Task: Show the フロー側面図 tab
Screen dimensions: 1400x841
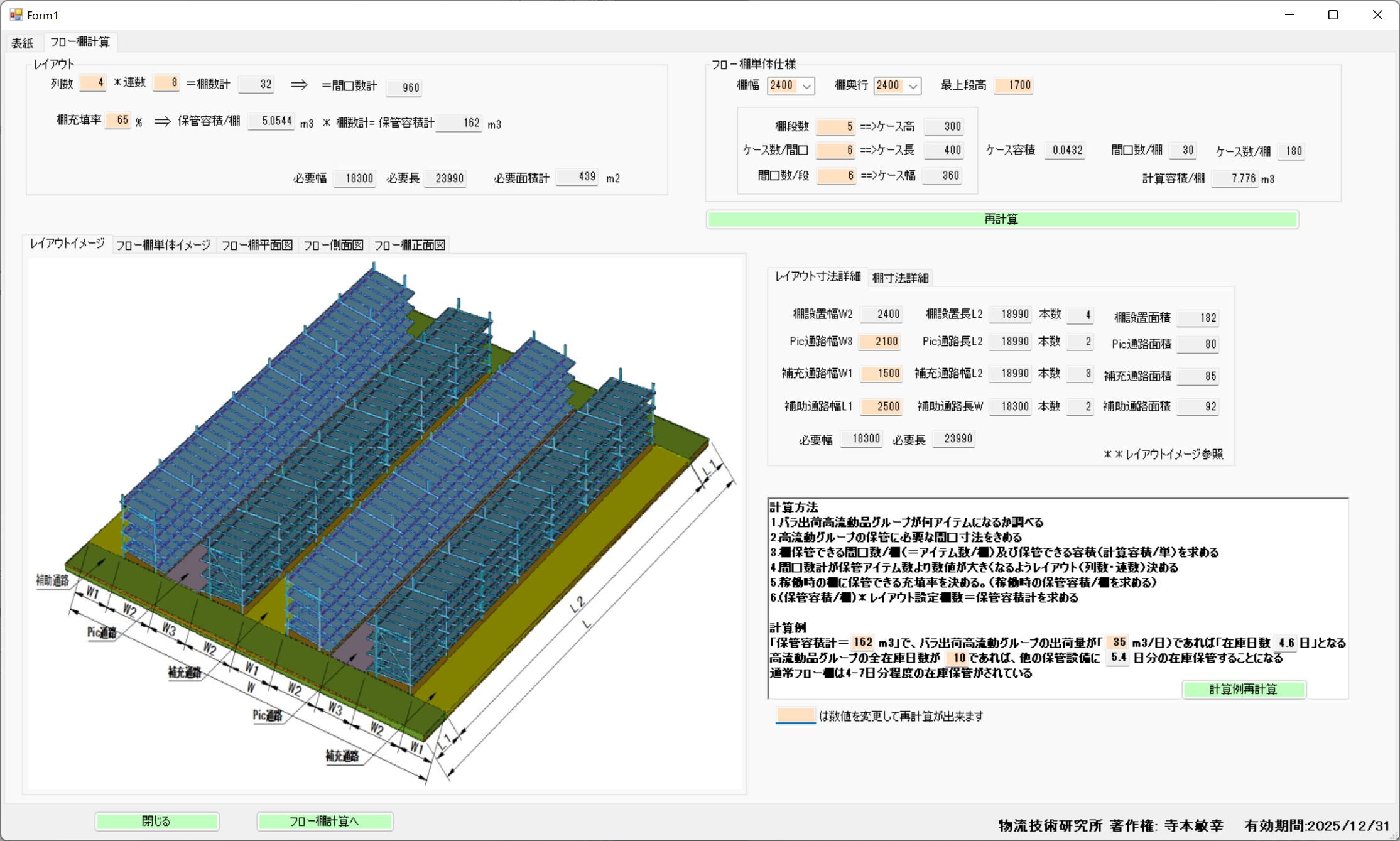Action: pos(333,245)
